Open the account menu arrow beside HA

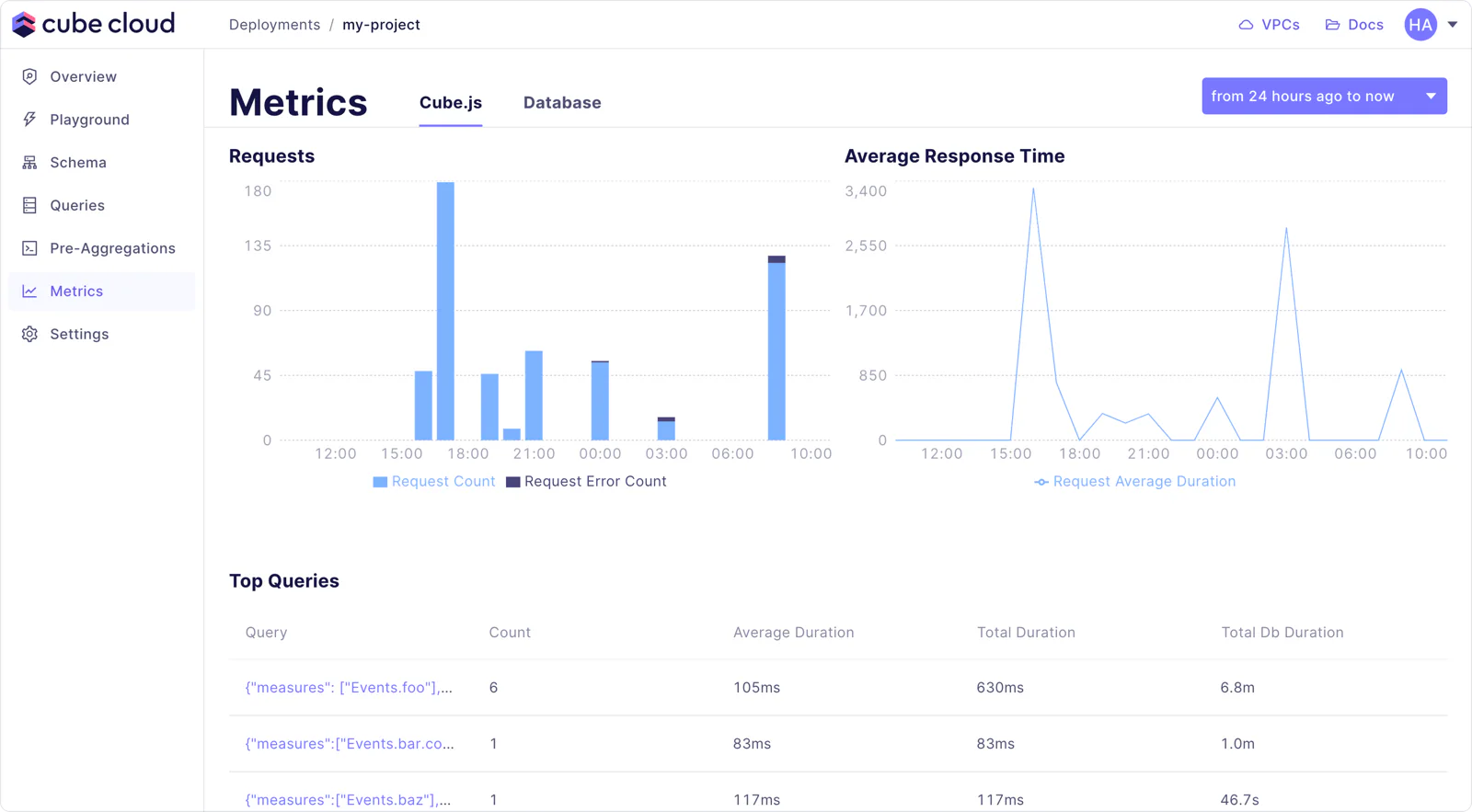1453,25
